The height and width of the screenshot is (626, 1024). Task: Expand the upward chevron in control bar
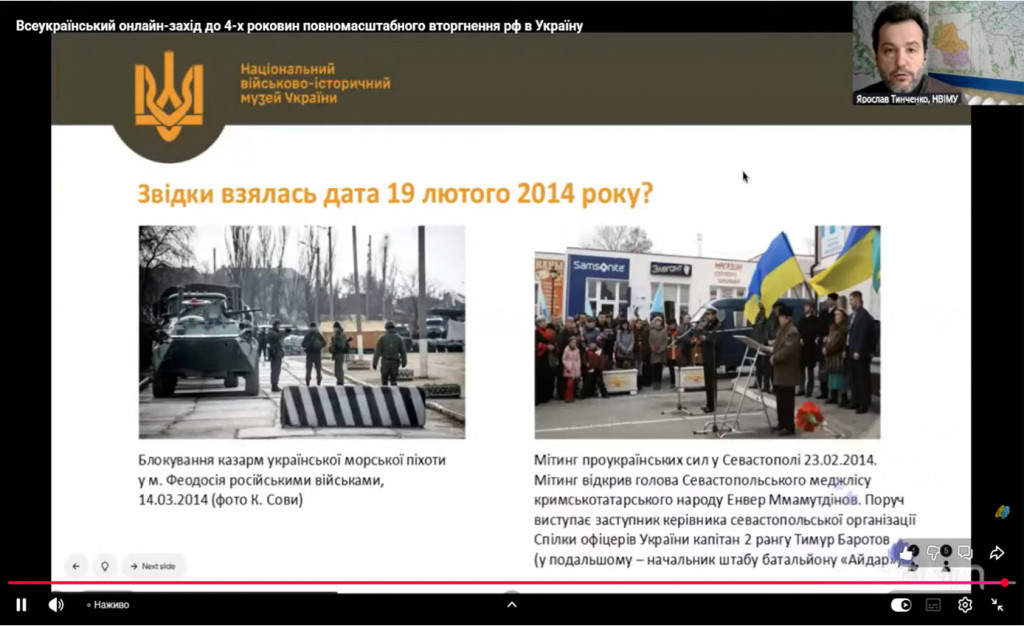point(512,604)
